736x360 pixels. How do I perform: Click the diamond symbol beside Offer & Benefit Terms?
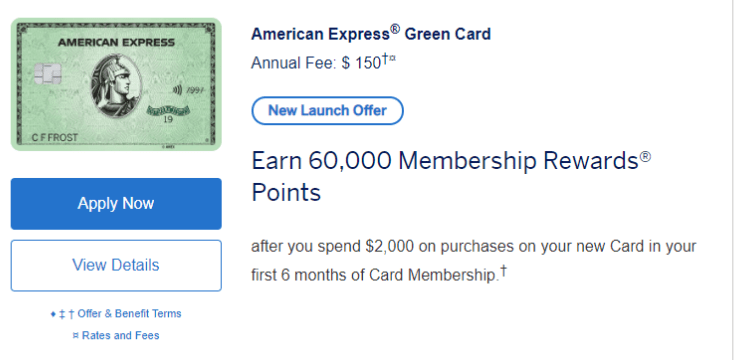tap(53, 314)
